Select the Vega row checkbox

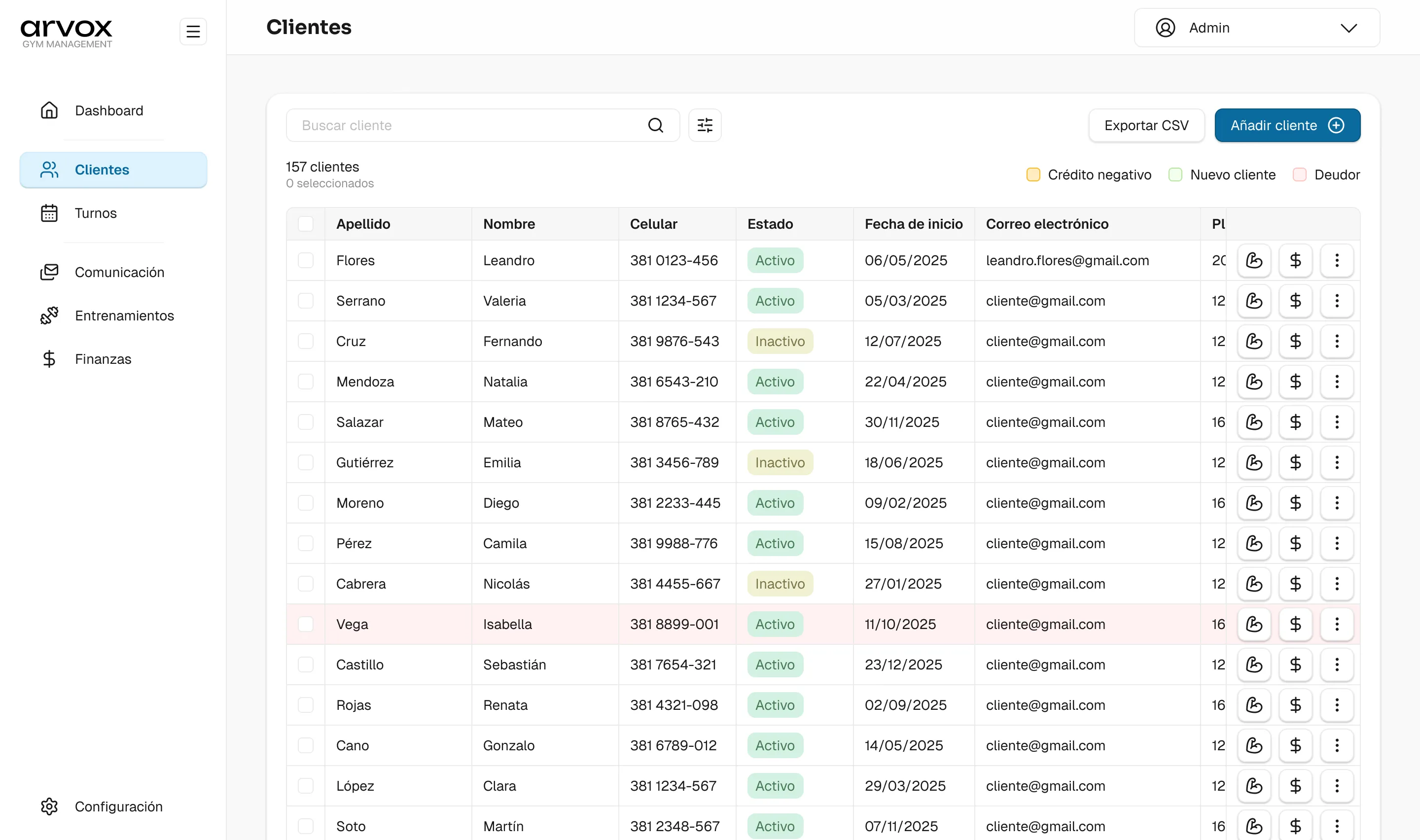[x=306, y=625]
